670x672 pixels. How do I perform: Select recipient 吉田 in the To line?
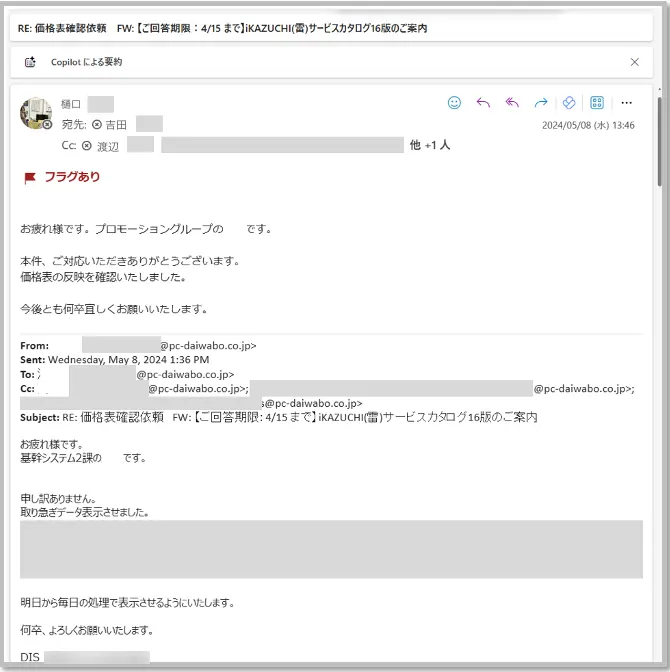tap(116, 125)
